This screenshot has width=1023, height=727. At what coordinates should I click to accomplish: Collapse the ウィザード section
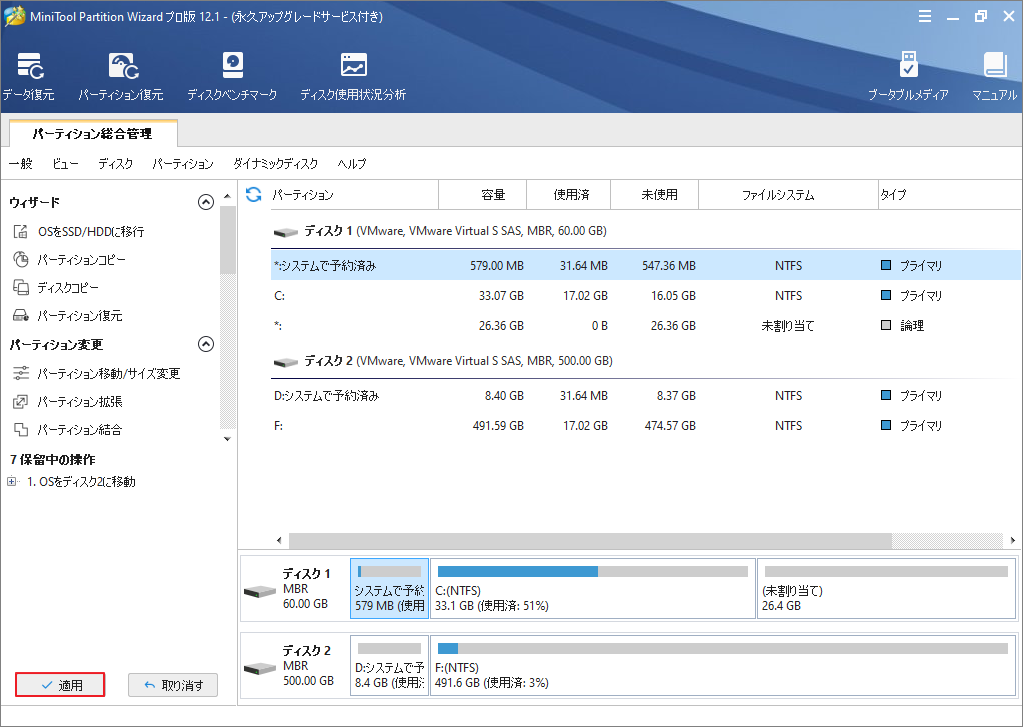click(x=206, y=202)
